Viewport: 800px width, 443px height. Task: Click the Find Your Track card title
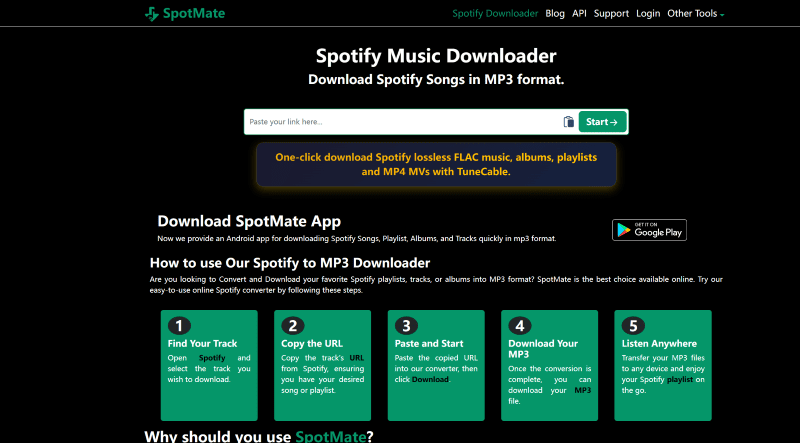coord(203,343)
